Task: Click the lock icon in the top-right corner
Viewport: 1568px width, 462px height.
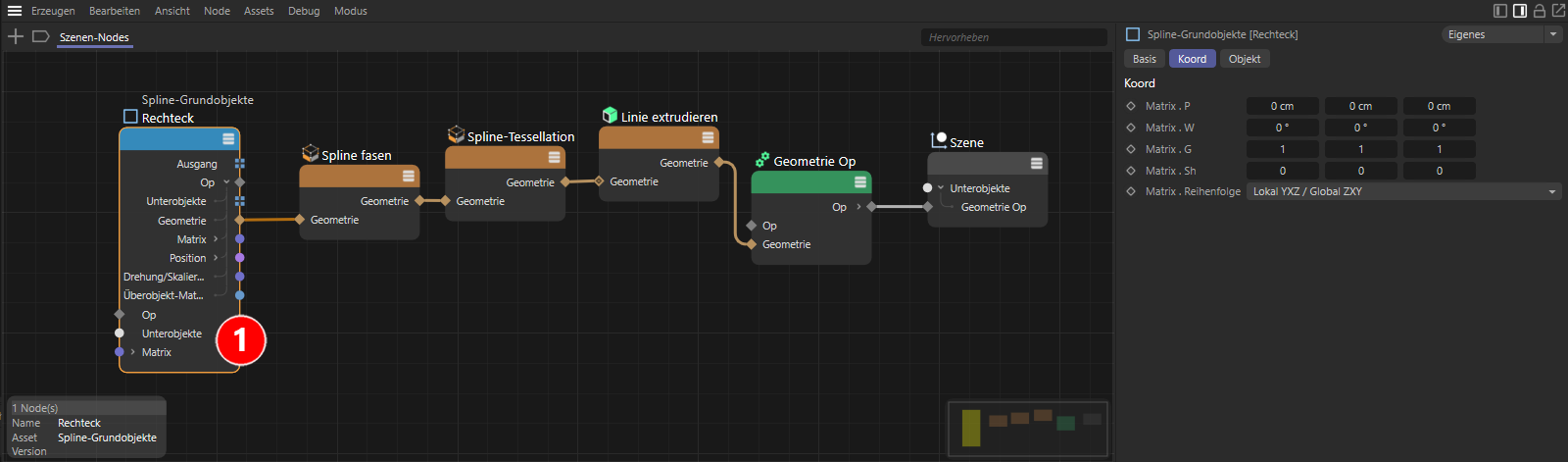Action: coord(1539,11)
